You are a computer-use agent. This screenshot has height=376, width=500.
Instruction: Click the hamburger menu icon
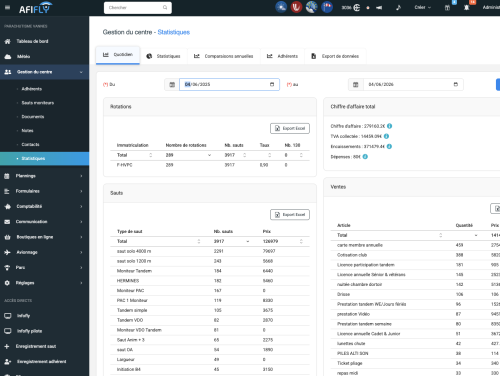pos(7,7)
